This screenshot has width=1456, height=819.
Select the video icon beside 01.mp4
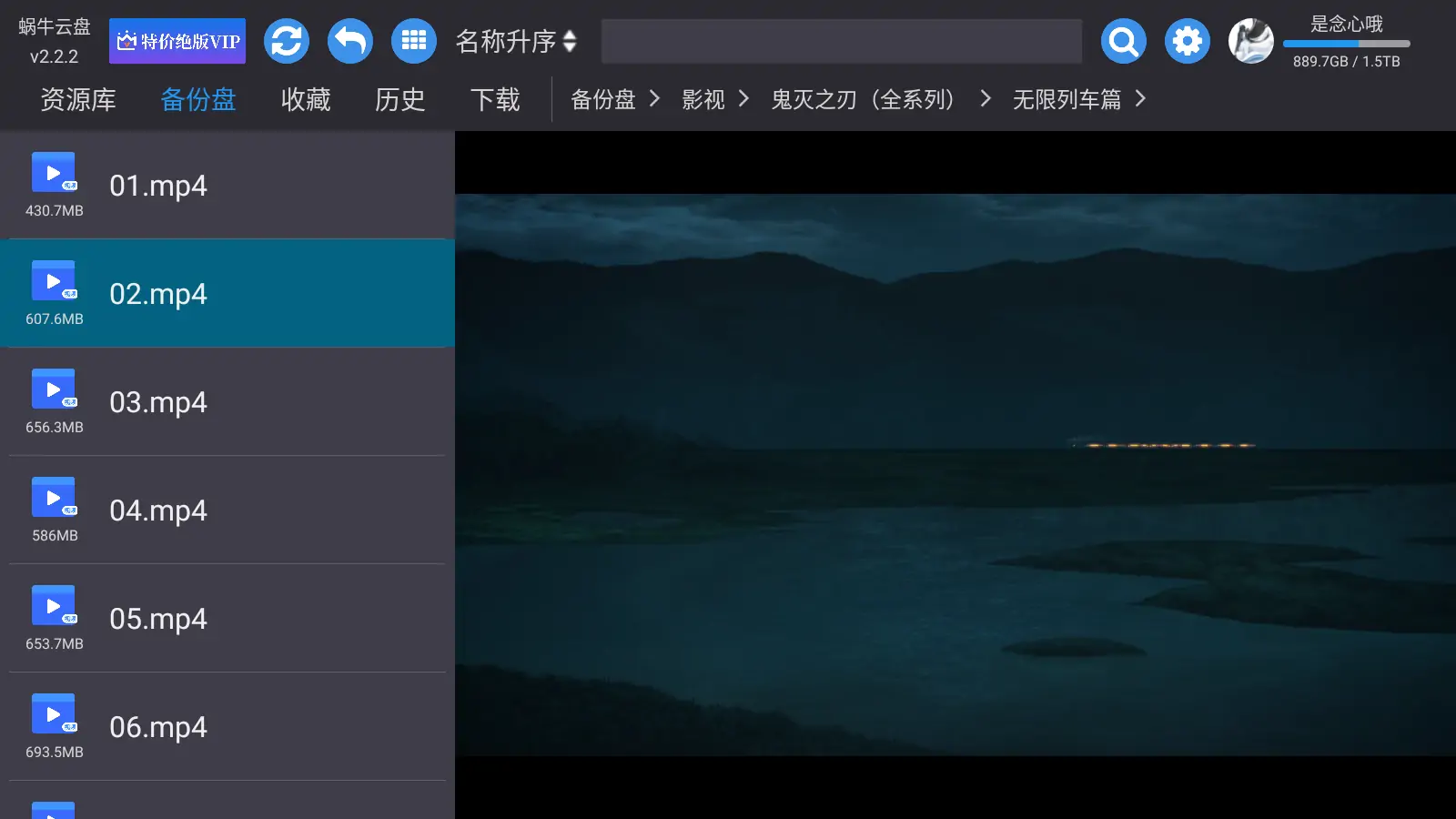pyautogui.click(x=53, y=173)
